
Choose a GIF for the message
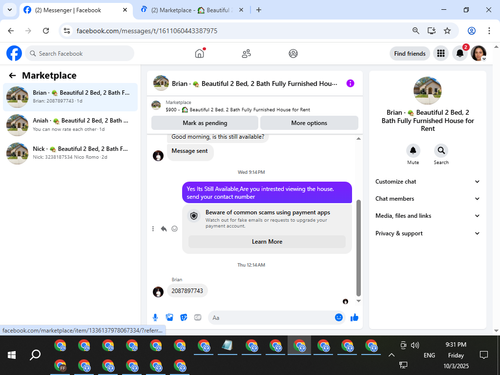(x=198, y=317)
